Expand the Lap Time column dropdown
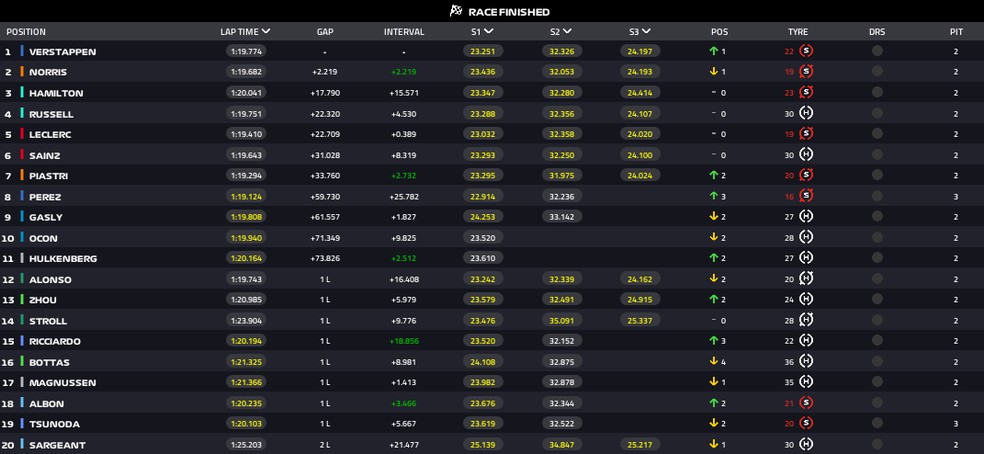984x454 pixels. pos(265,31)
